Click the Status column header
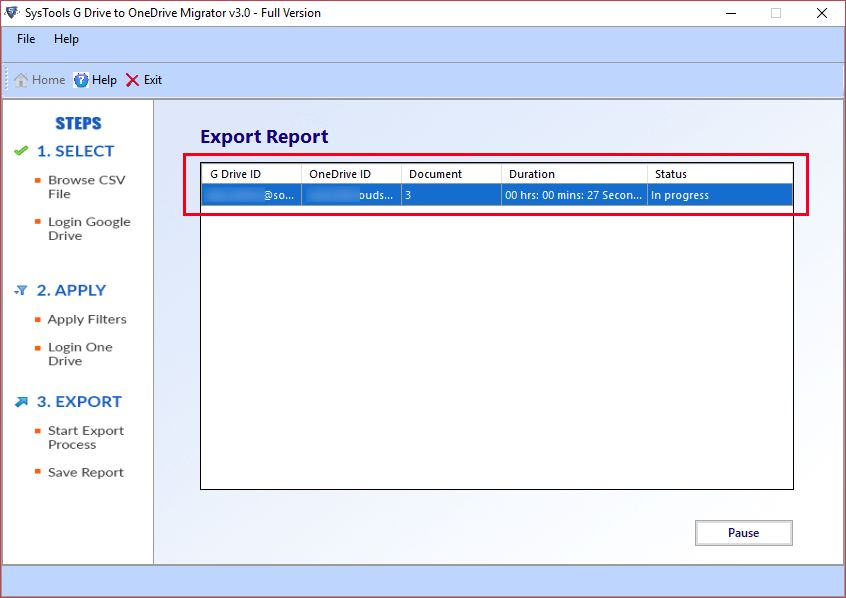Screen dimensions: 846x598 (720, 174)
